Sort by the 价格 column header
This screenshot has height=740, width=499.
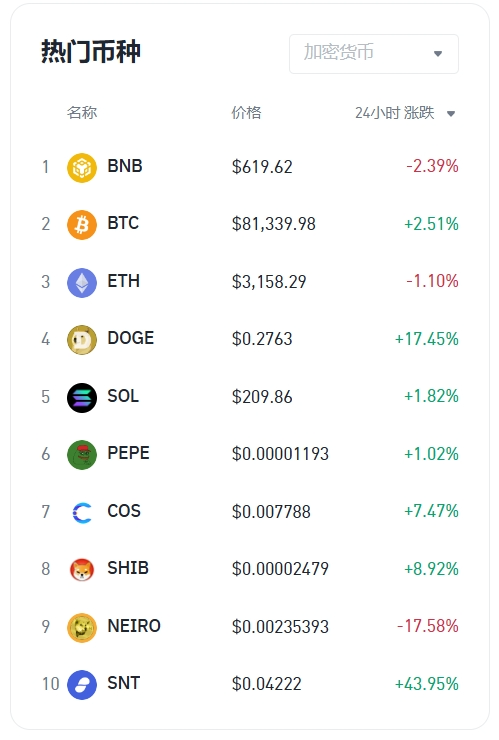click(246, 113)
